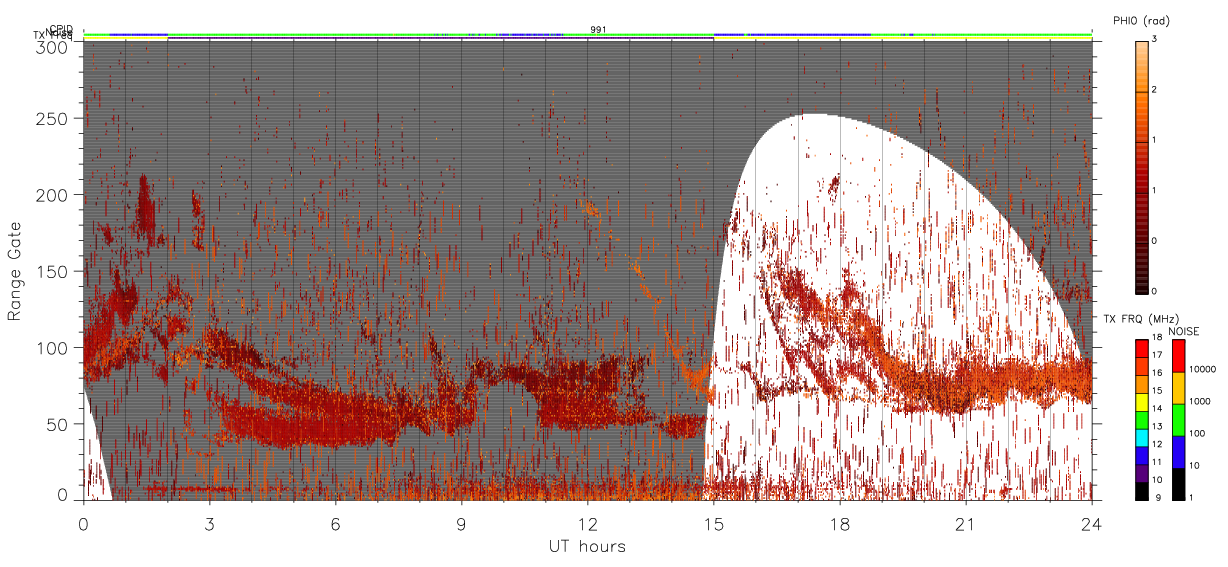Viewport: 1228px width, 567px height.
Task: Click tick label '6' on UT hours axis
Action: [x=335, y=523]
